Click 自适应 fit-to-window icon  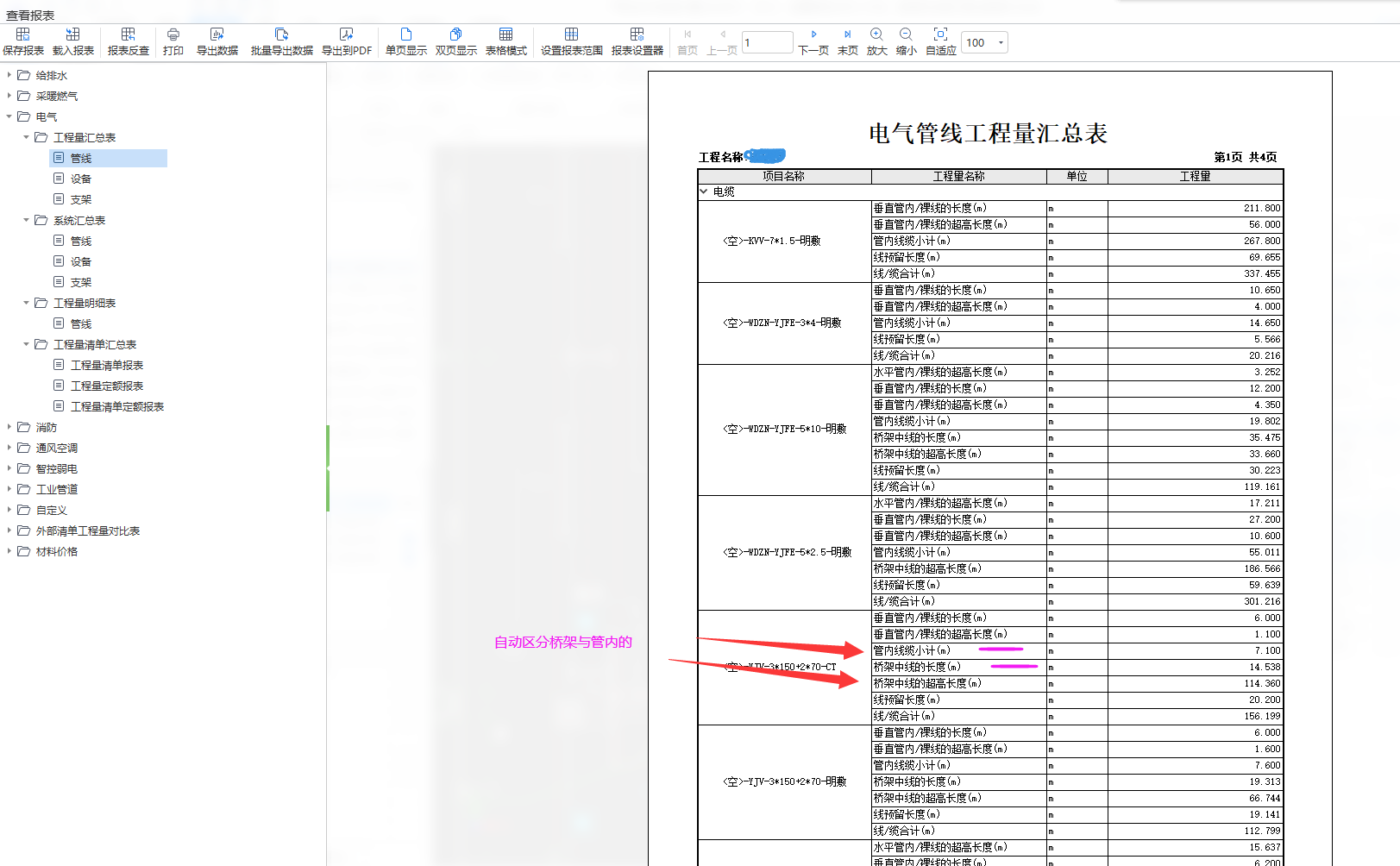pos(941,41)
